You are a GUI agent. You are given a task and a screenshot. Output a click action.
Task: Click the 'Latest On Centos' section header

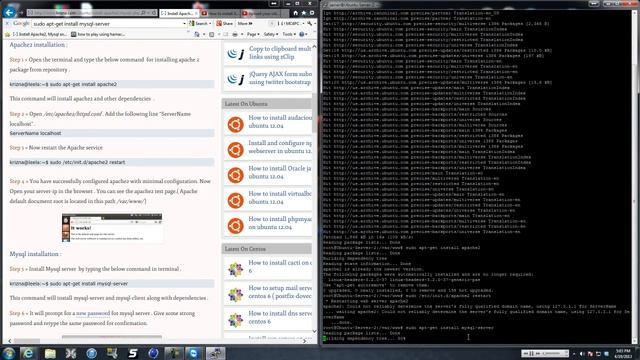[x=267, y=249]
